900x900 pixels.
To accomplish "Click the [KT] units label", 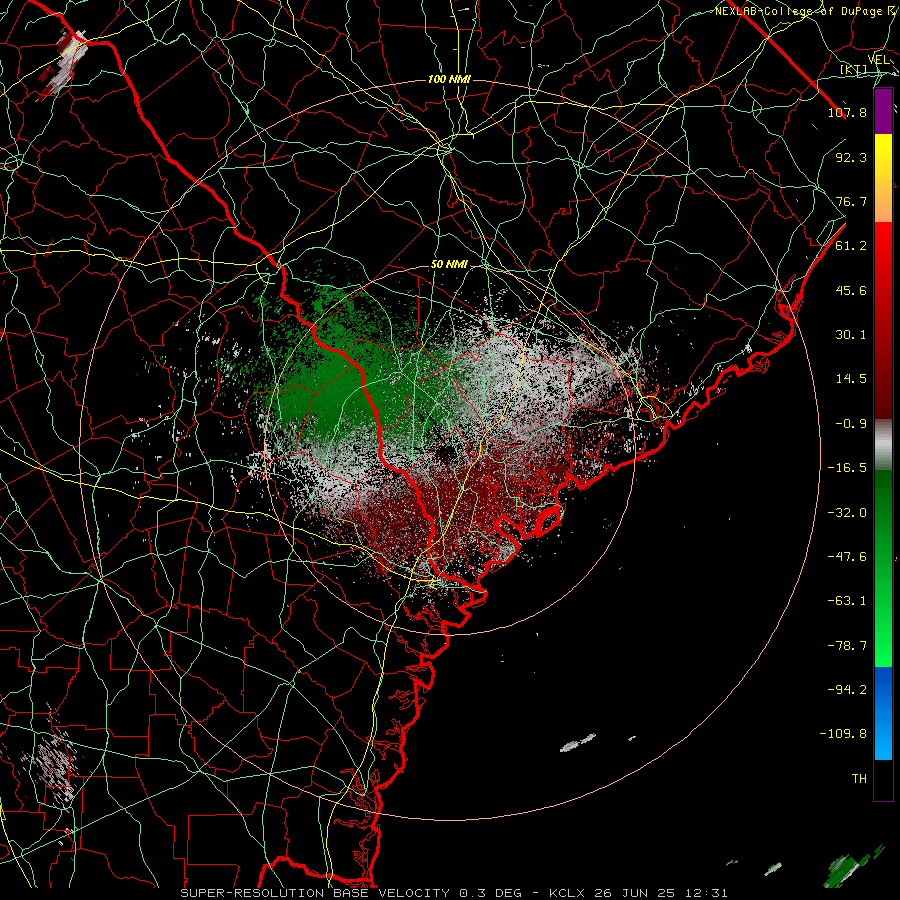I will click(x=854, y=69).
